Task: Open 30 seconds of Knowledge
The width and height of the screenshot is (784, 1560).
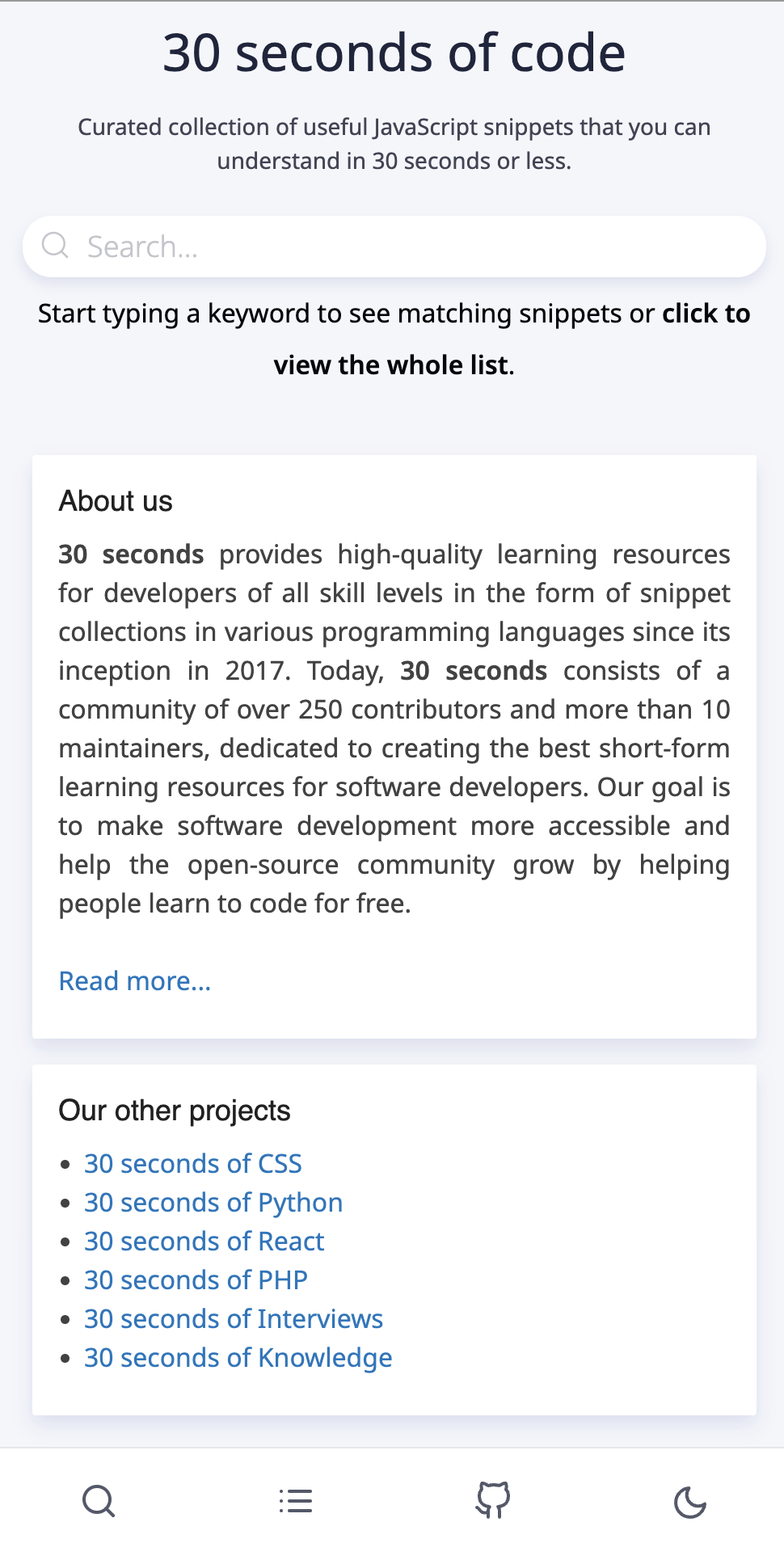Action: coord(238,1357)
